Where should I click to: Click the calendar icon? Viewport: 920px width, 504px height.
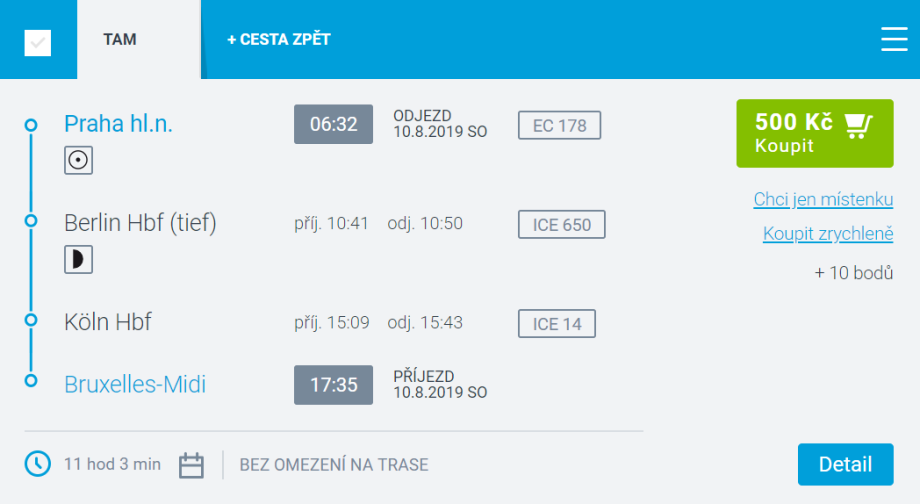[x=191, y=465]
